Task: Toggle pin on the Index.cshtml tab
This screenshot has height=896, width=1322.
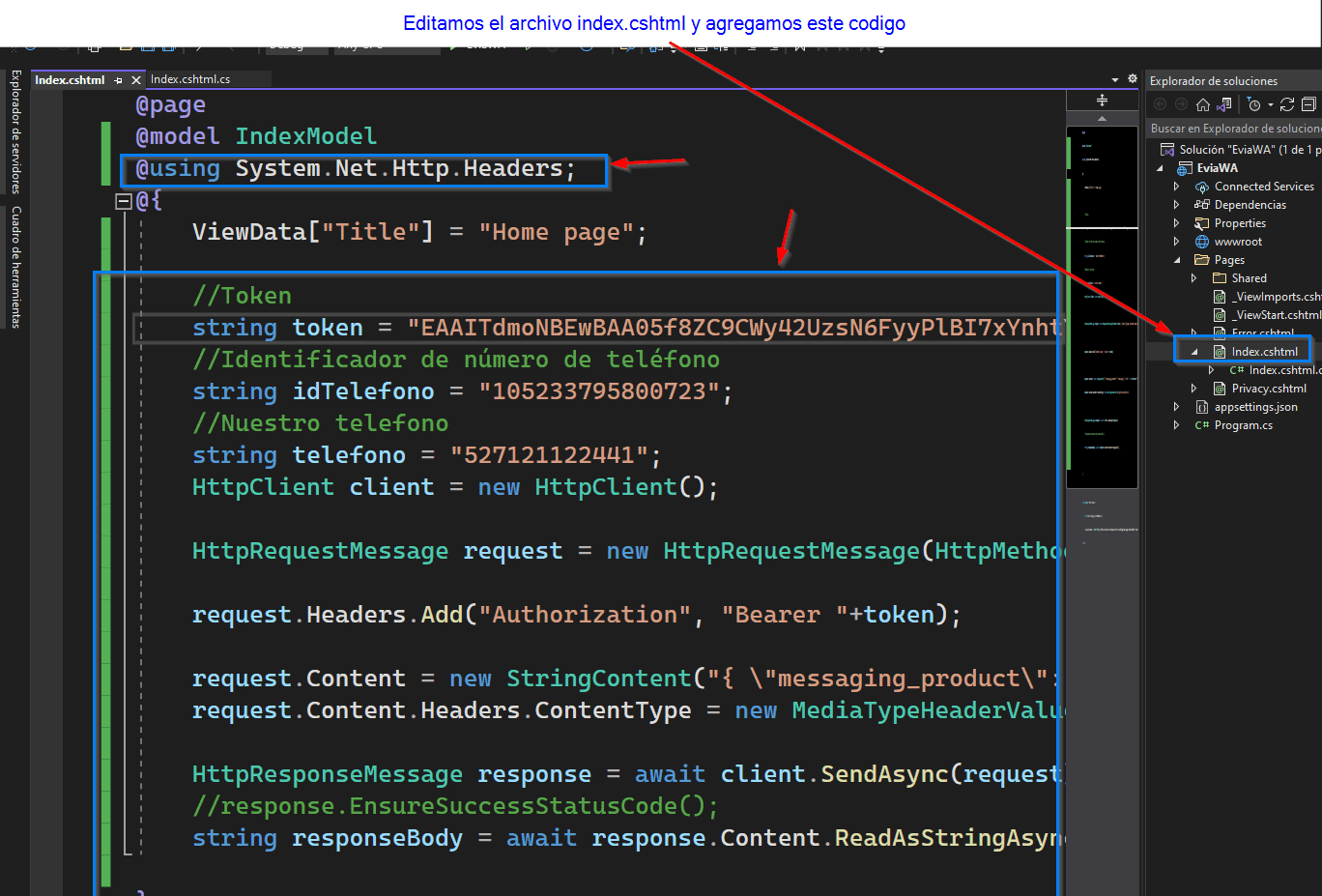Action: (119, 80)
